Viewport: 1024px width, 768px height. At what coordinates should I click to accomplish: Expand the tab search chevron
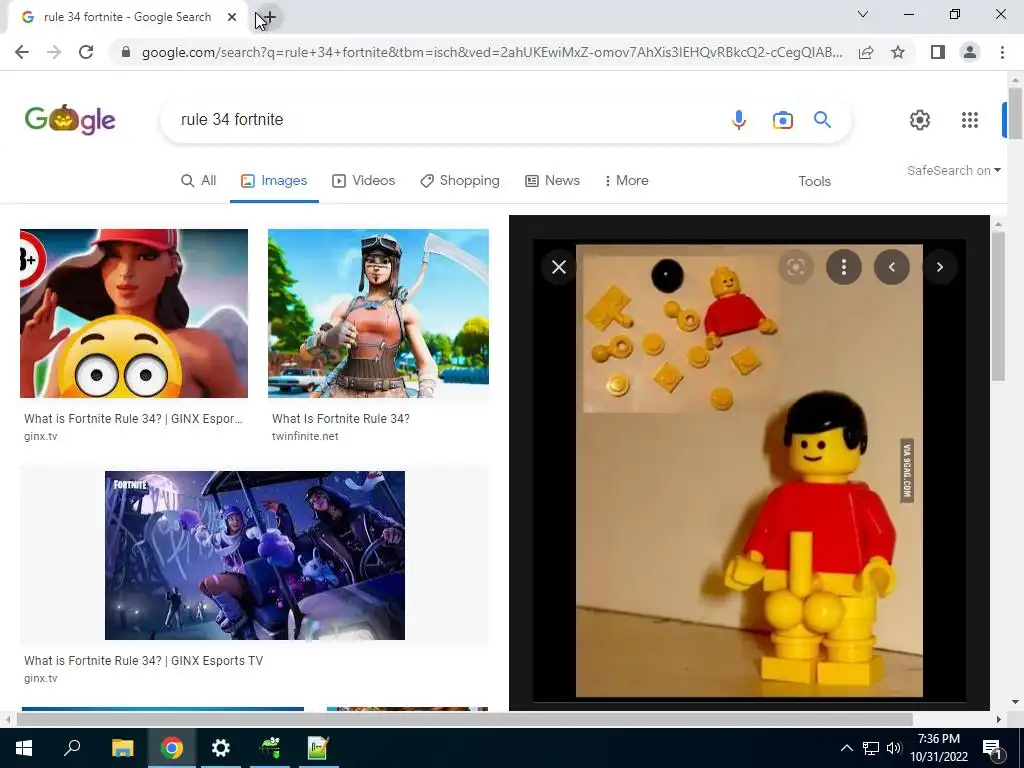(863, 14)
